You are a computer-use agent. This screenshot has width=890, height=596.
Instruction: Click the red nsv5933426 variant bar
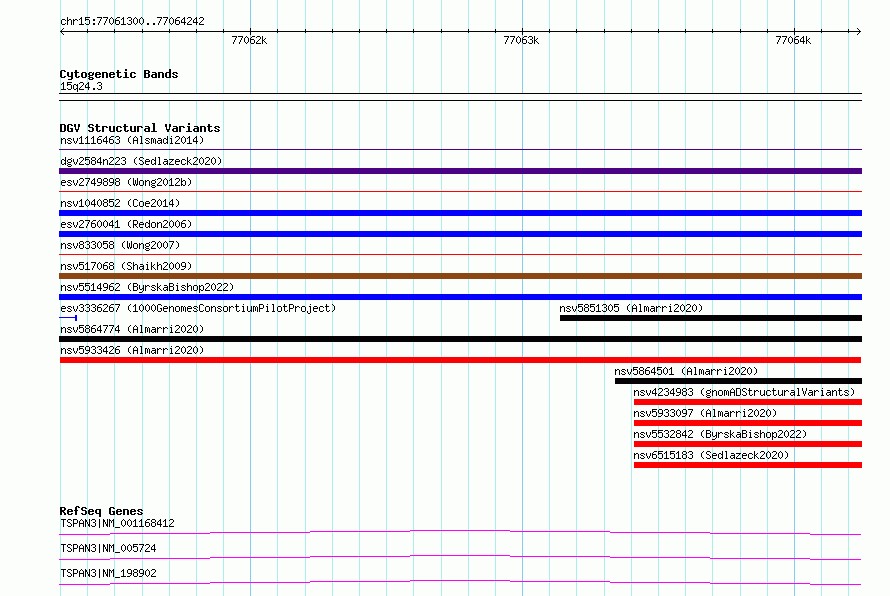(460, 360)
